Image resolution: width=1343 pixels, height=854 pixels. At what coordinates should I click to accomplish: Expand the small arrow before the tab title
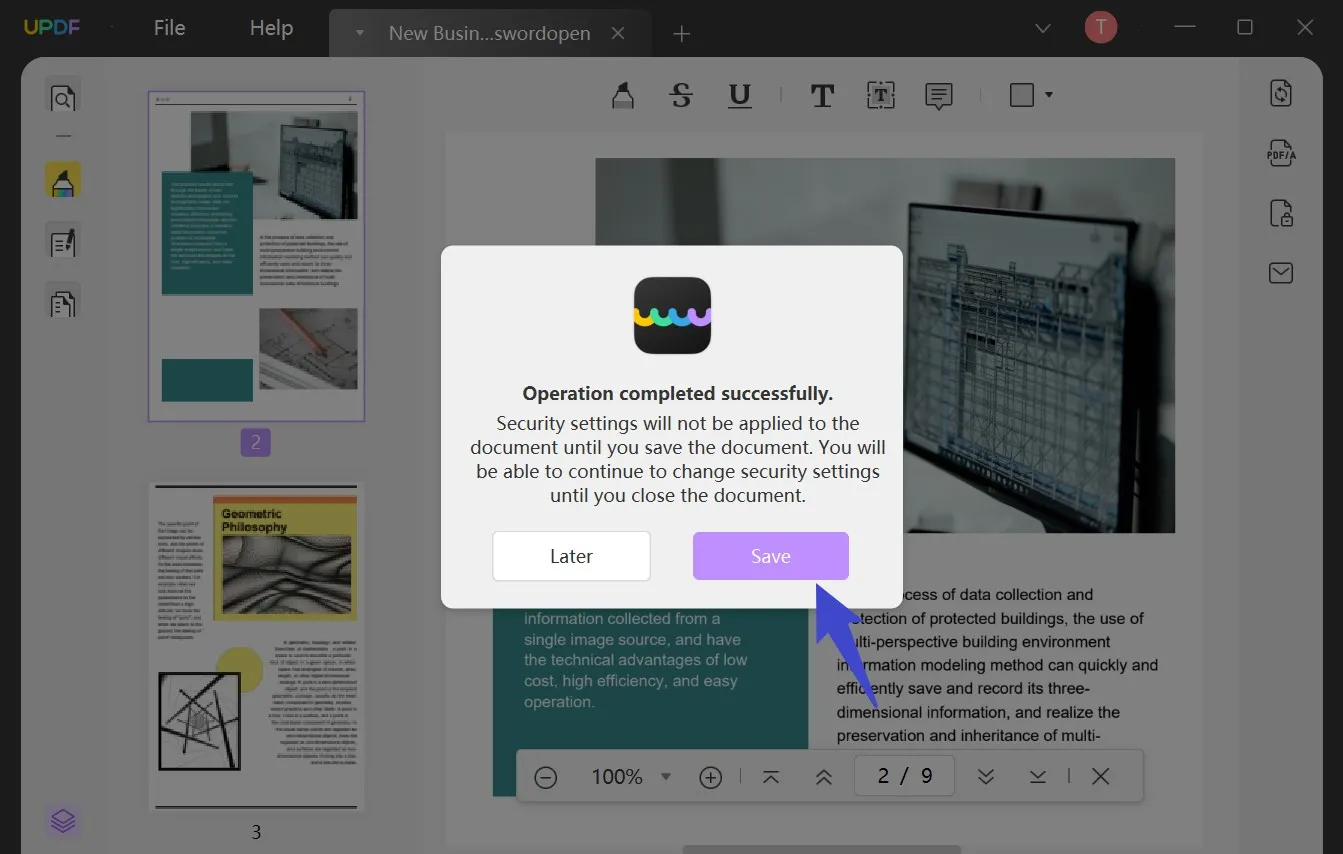(359, 33)
